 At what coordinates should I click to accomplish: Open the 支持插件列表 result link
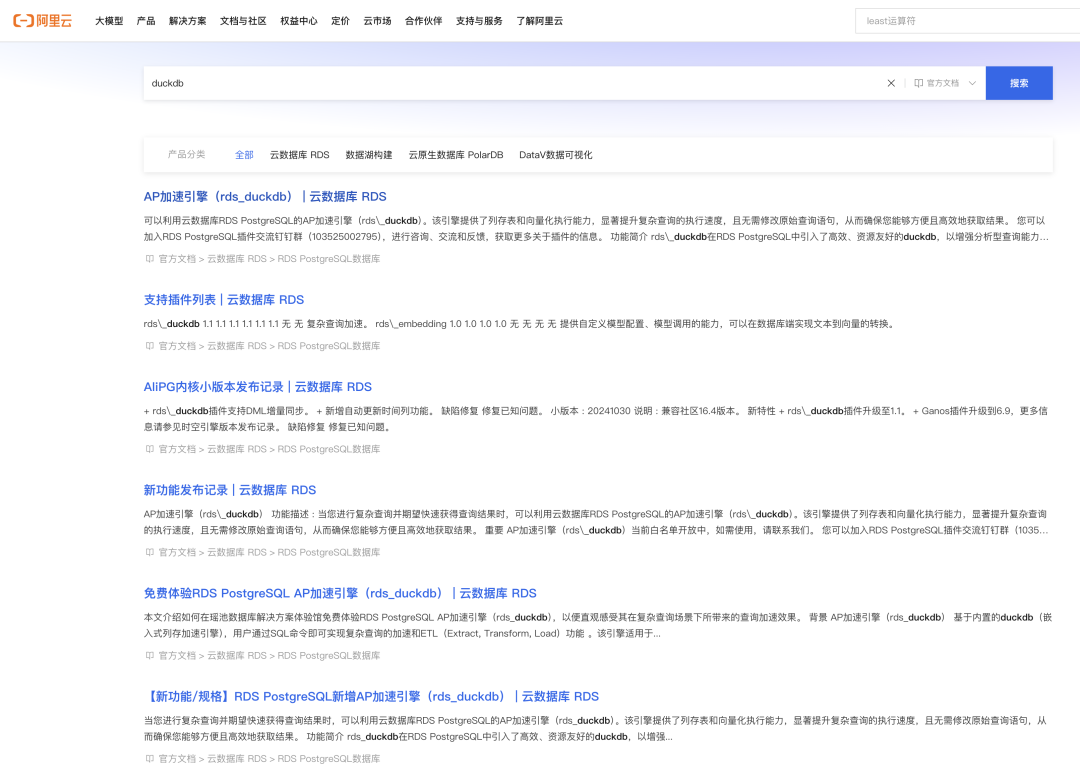[224, 300]
